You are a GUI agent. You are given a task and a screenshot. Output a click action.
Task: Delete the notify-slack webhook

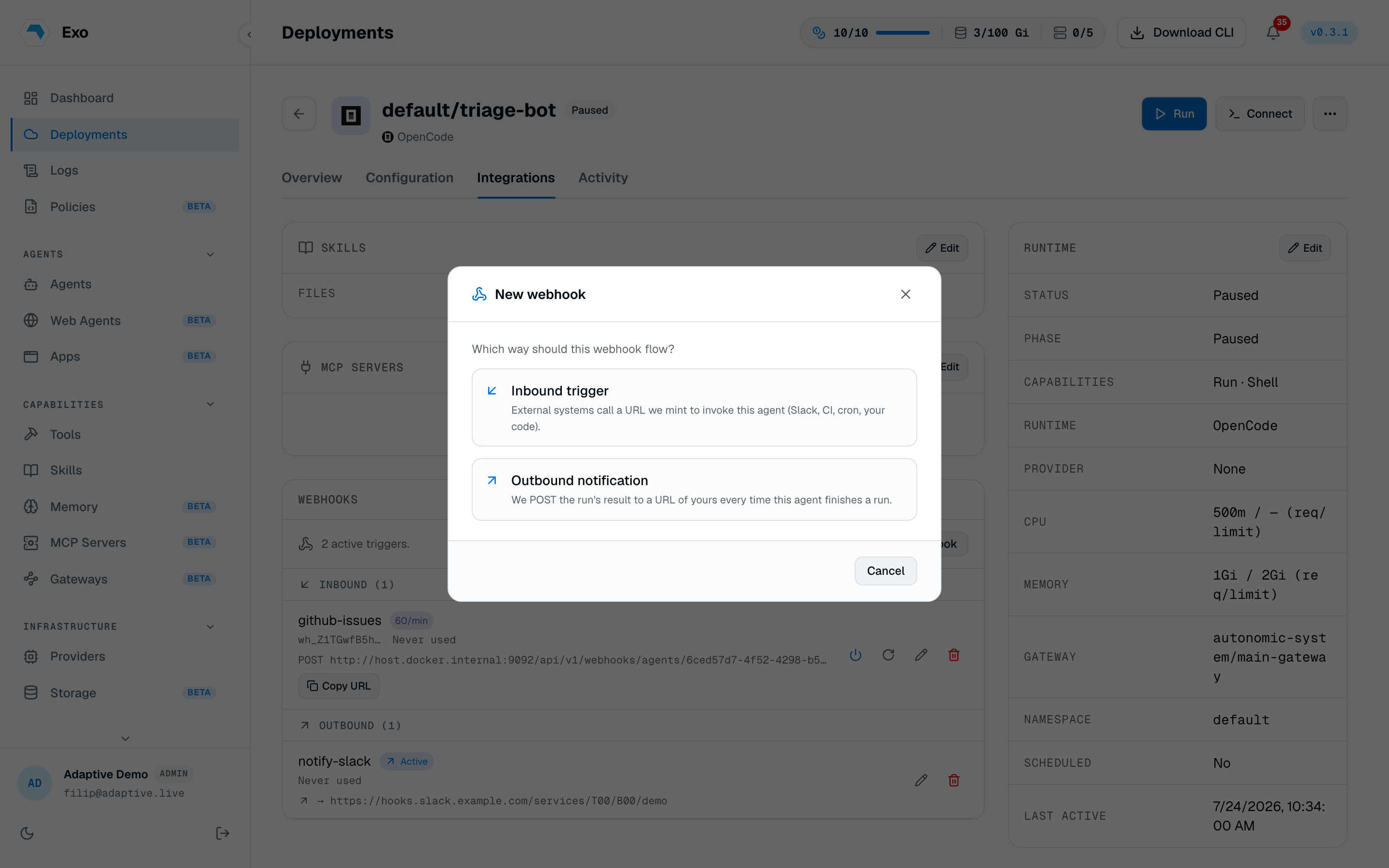click(953, 780)
